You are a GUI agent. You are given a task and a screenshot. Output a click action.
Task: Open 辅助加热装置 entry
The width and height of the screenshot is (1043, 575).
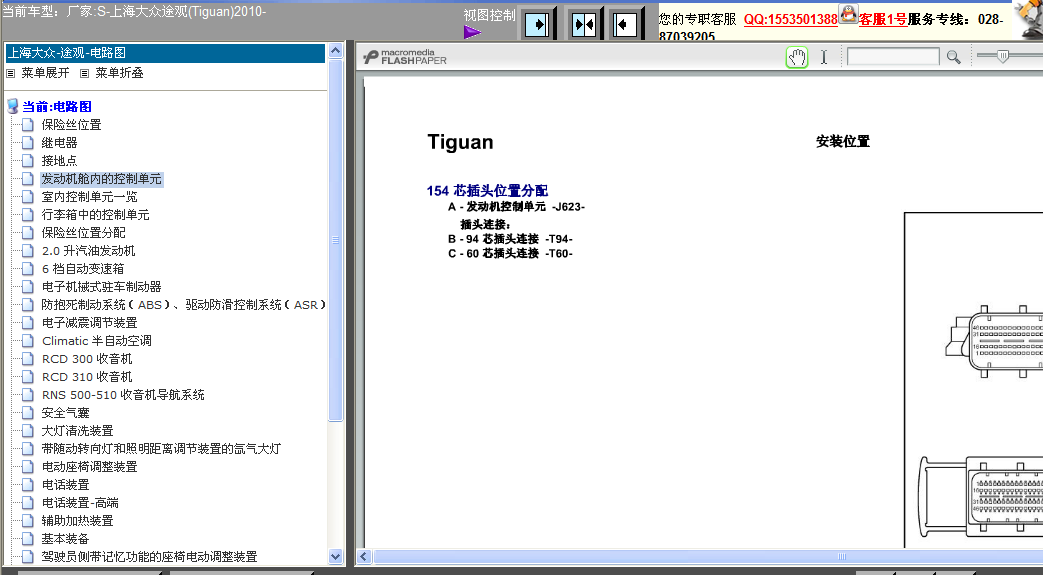coord(77,520)
